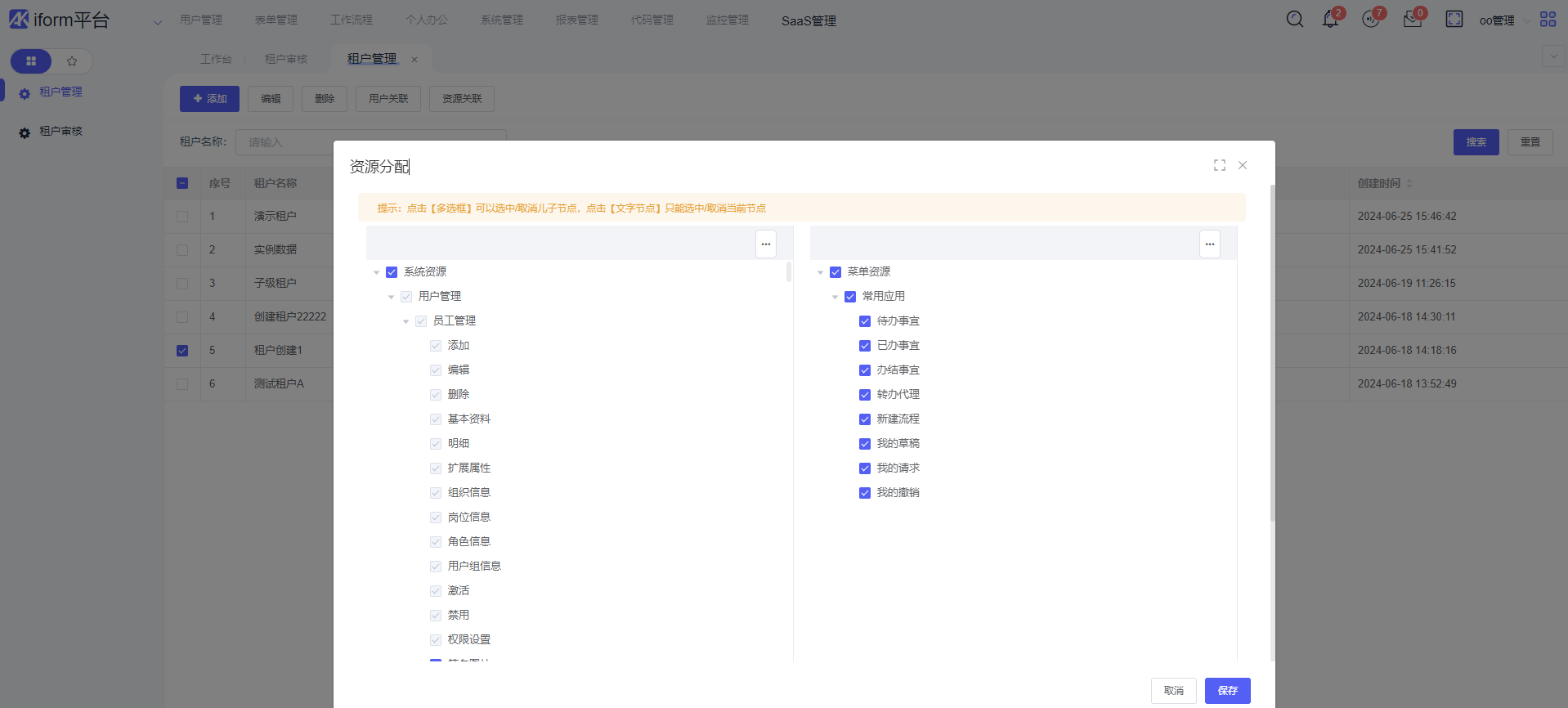The width and height of the screenshot is (1568, 708).
Task: Click the dialog's vertical scrollbar
Action: [x=1271, y=352]
